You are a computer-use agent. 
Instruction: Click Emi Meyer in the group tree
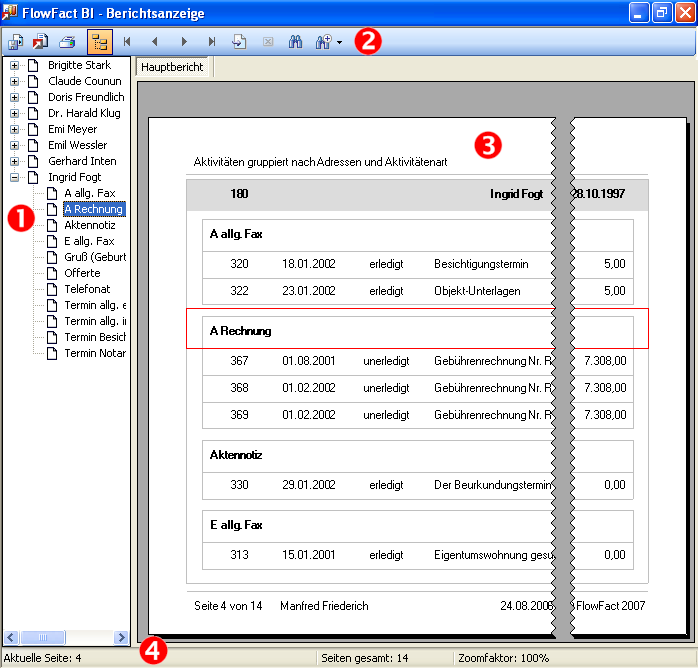tap(72, 129)
